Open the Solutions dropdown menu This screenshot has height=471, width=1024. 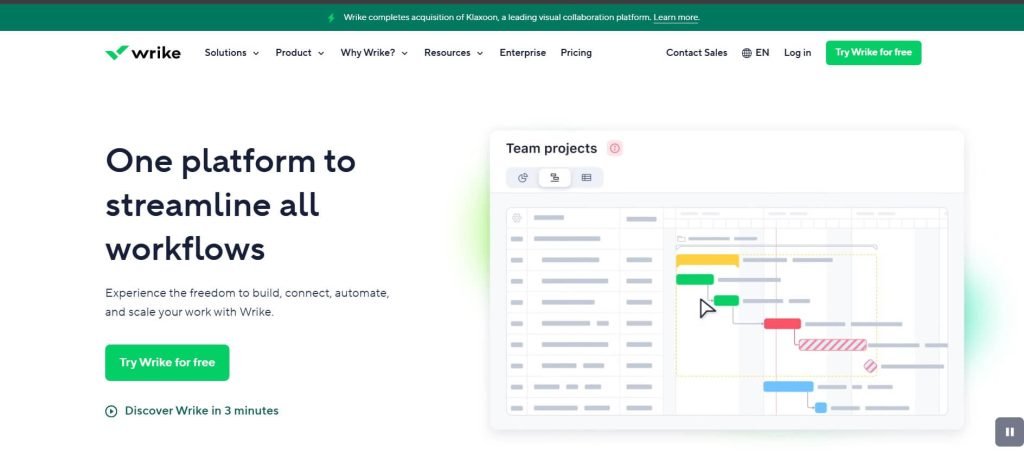coord(232,53)
